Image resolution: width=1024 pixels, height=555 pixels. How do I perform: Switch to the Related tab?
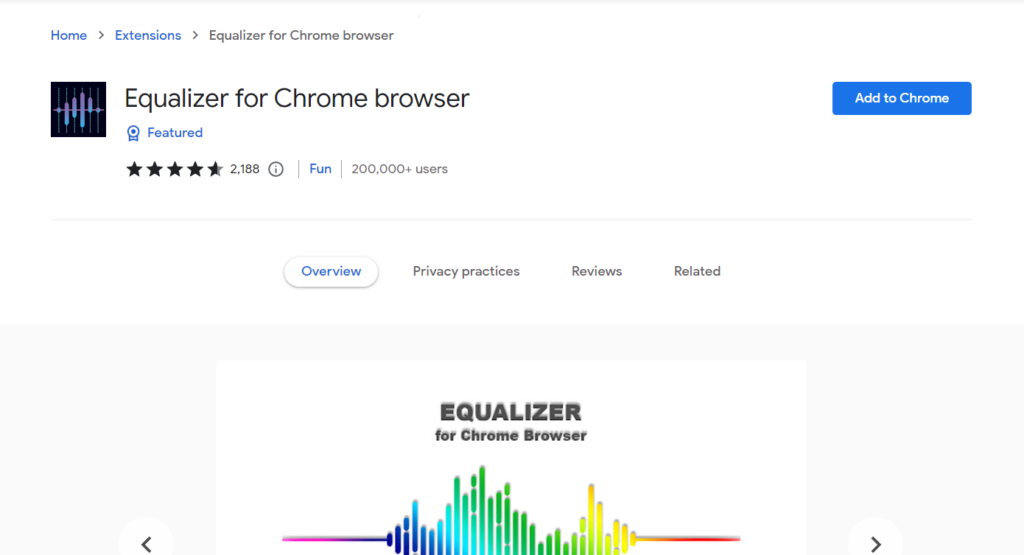click(697, 271)
